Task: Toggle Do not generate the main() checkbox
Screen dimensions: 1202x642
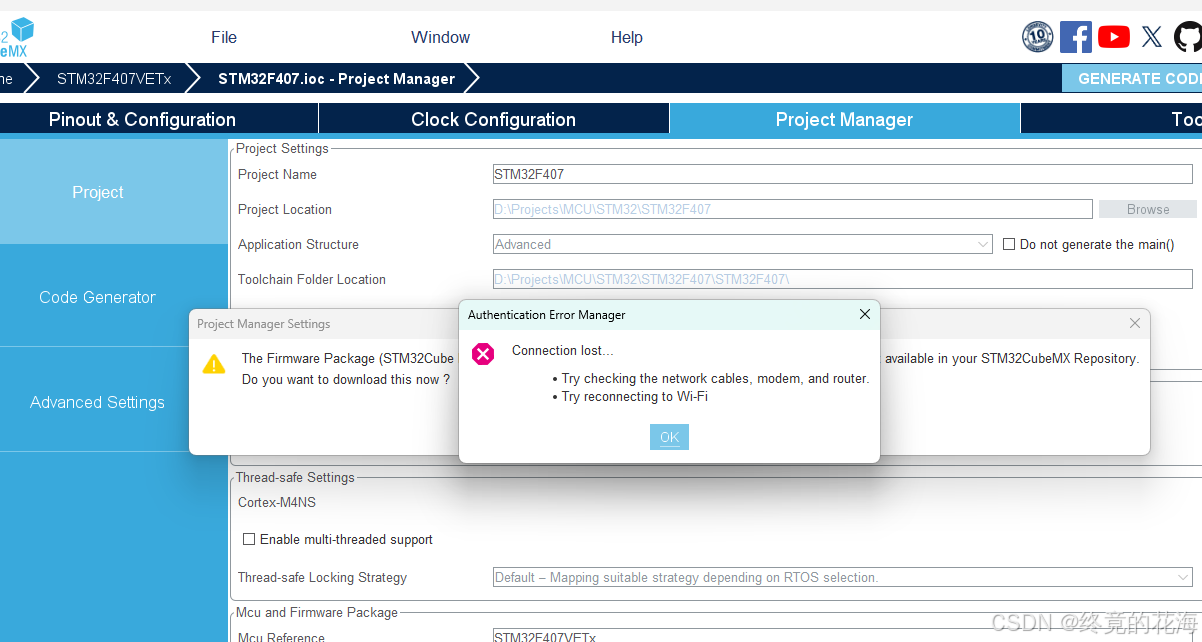Action: pyautogui.click(x=1009, y=244)
